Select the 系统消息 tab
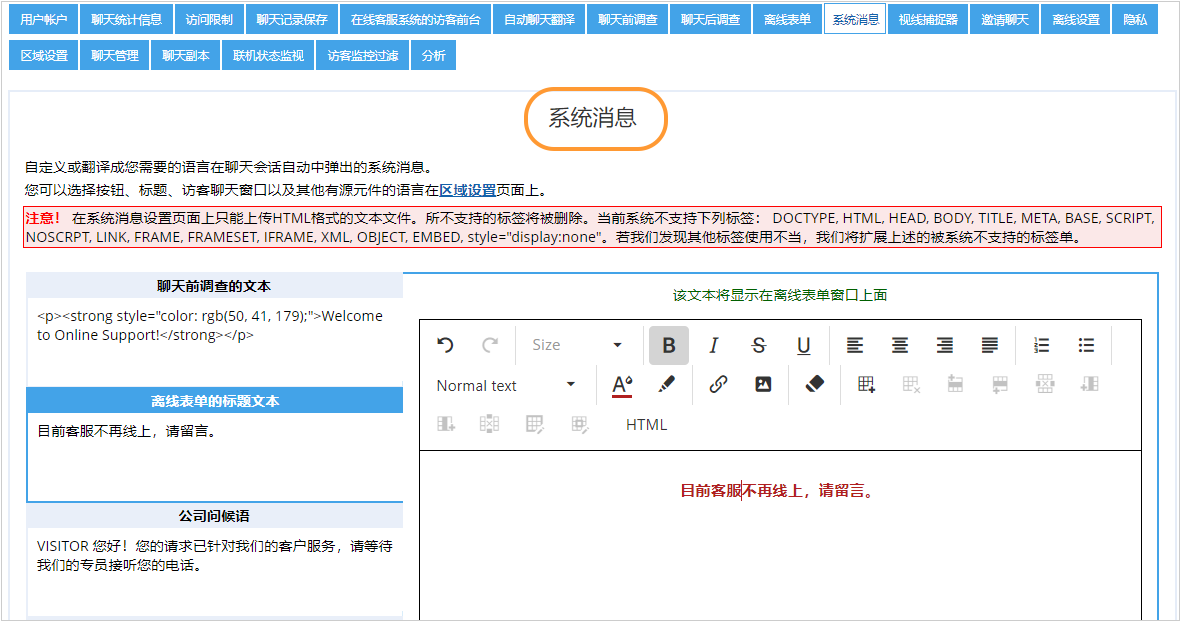This screenshot has width=1181, height=622. click(x=855, y=20)
